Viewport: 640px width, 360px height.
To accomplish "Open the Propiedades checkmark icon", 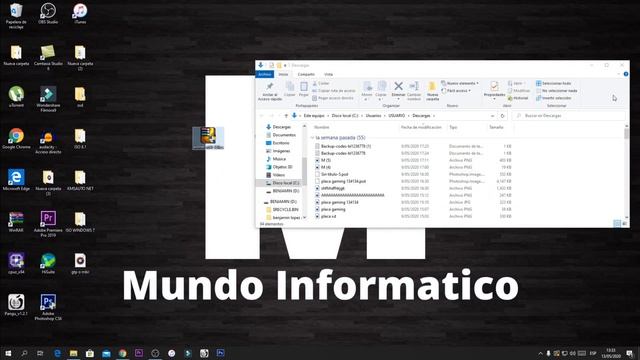I will [x=494, y=86].
